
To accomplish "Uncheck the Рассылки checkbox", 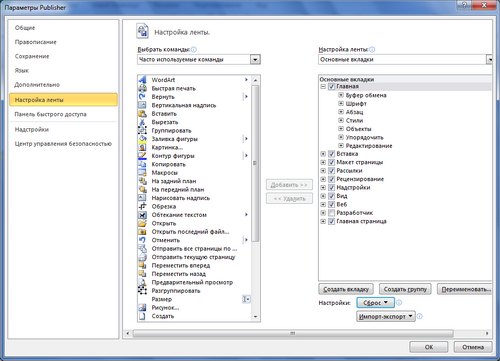I will [332, 171].
